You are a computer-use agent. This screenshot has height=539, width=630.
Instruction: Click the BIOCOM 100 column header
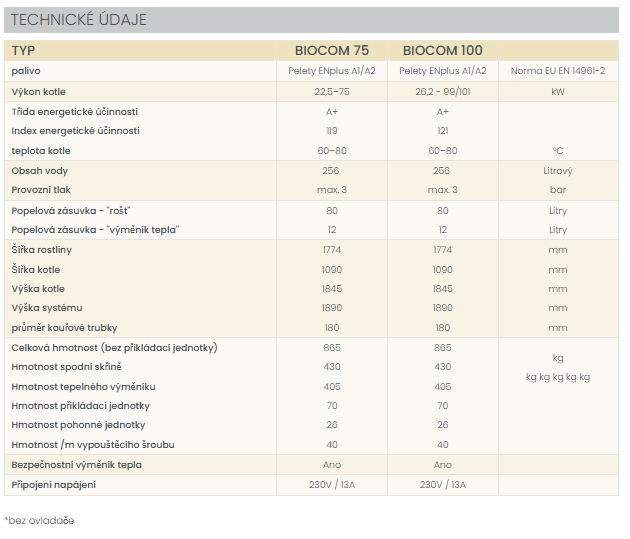point(442,51)
